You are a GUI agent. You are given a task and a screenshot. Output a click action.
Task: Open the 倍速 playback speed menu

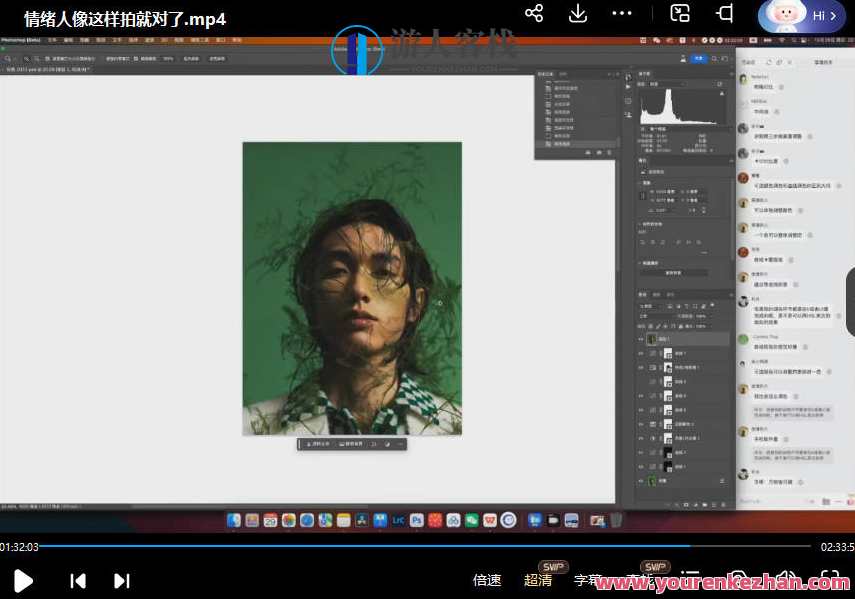(x=487, y=580)
